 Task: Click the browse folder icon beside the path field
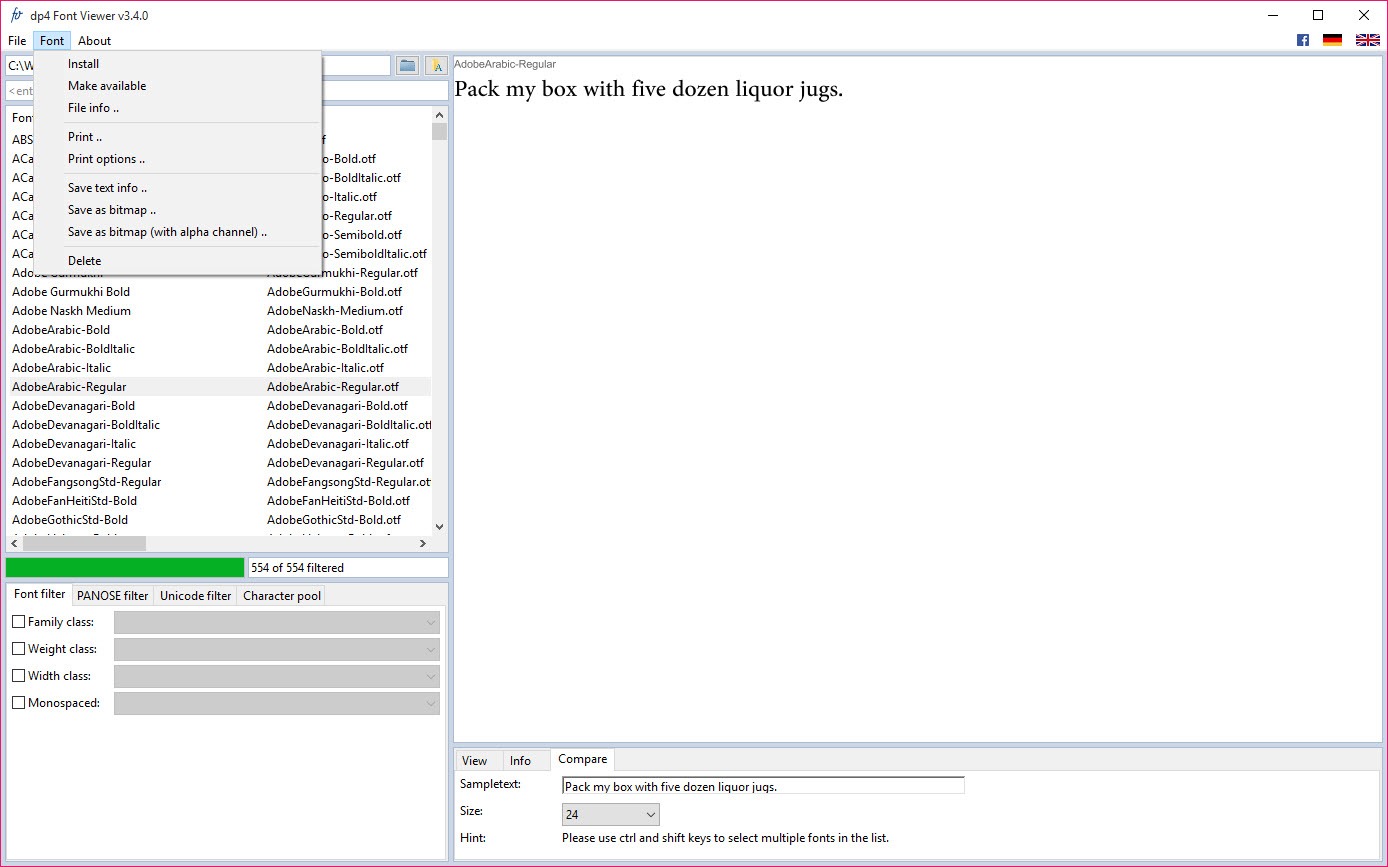coord(407,65)
